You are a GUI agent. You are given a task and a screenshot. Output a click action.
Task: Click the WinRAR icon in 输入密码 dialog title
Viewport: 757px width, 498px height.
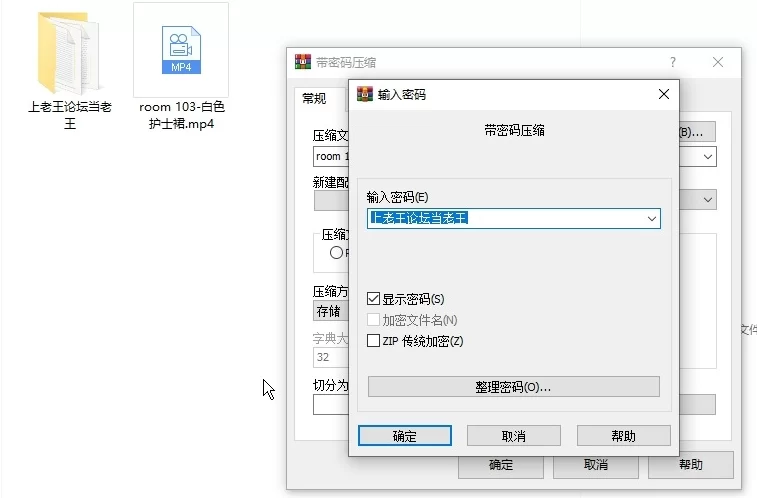364,94
